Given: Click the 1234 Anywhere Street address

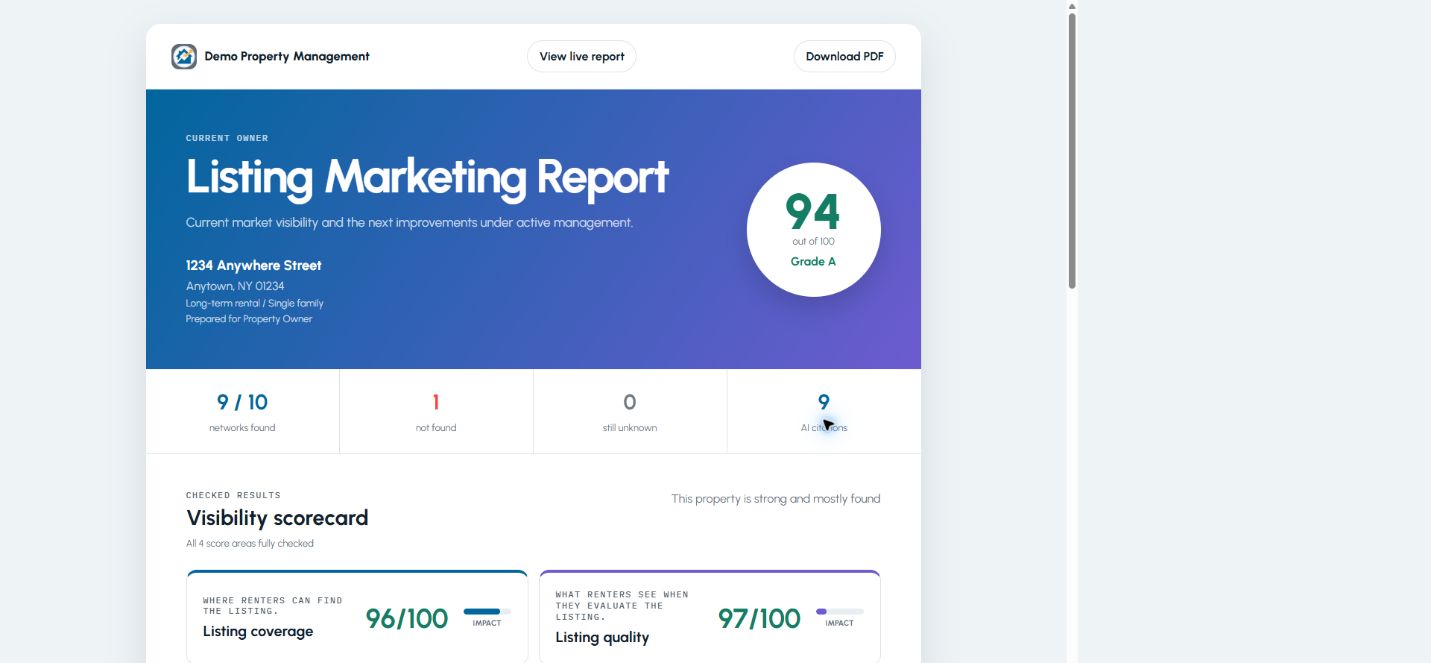Looking at the screenshot, I should tap(254, 265).
